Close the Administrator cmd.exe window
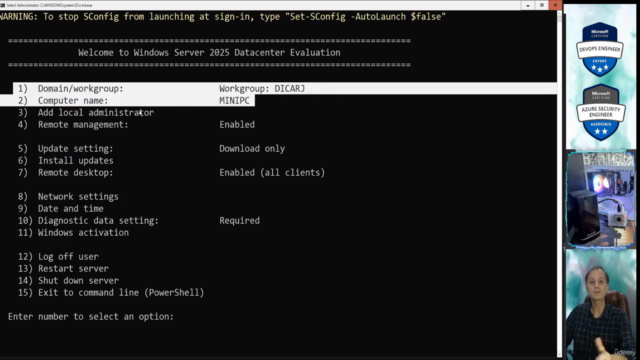This screenshot has height=360, width=640. [555, 5]
